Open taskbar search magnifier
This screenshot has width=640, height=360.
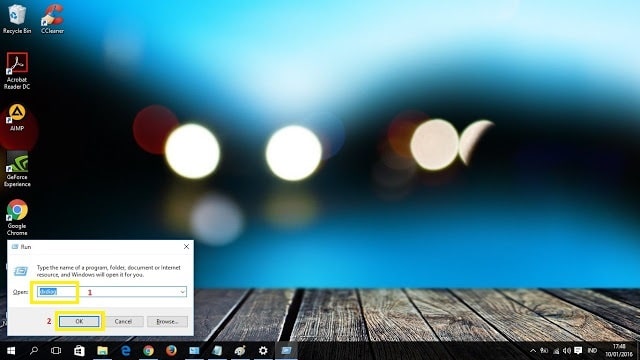click(34, 351)
